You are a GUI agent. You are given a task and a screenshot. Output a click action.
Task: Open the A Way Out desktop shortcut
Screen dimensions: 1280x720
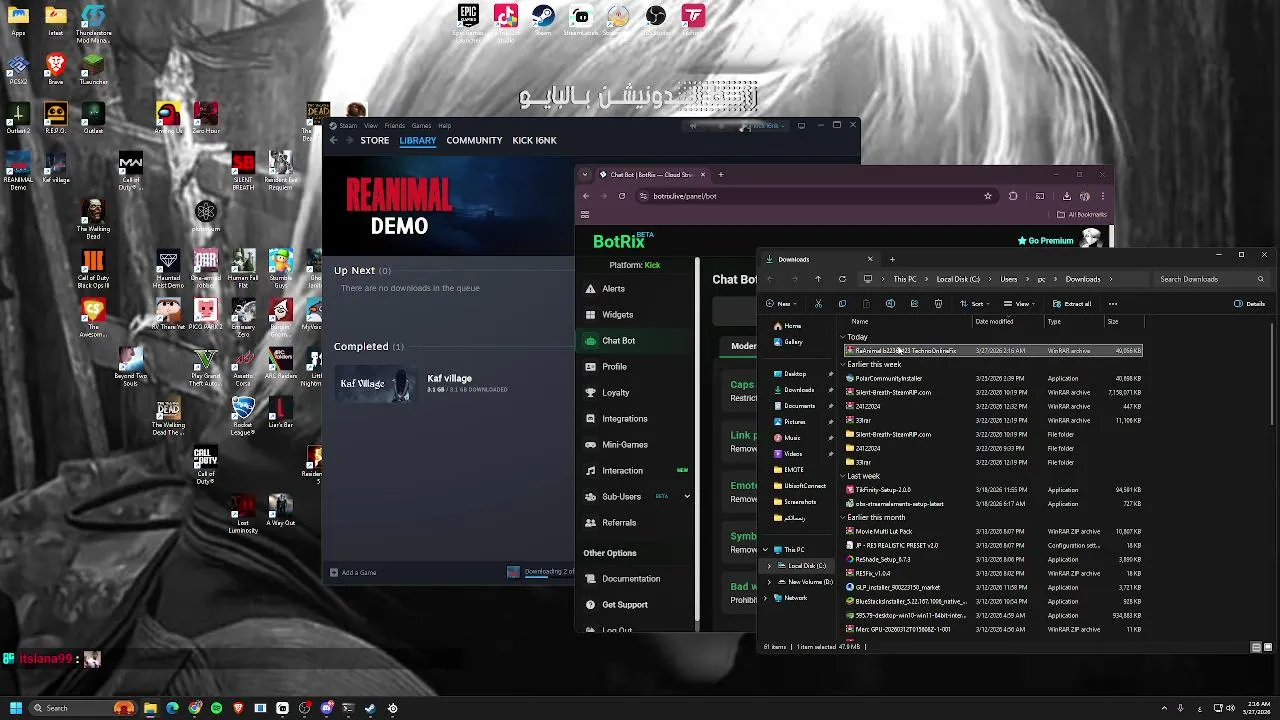(281, 511)
